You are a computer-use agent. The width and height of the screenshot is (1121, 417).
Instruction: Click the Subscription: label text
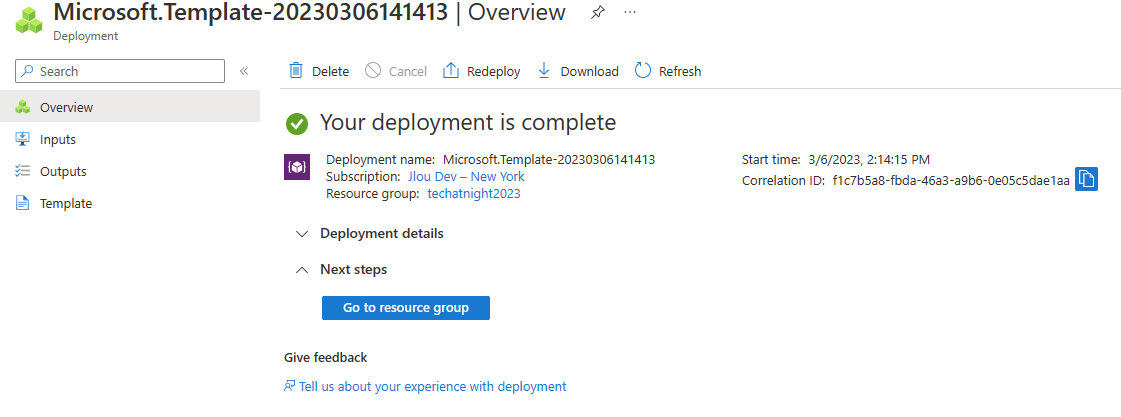[365, 177]
